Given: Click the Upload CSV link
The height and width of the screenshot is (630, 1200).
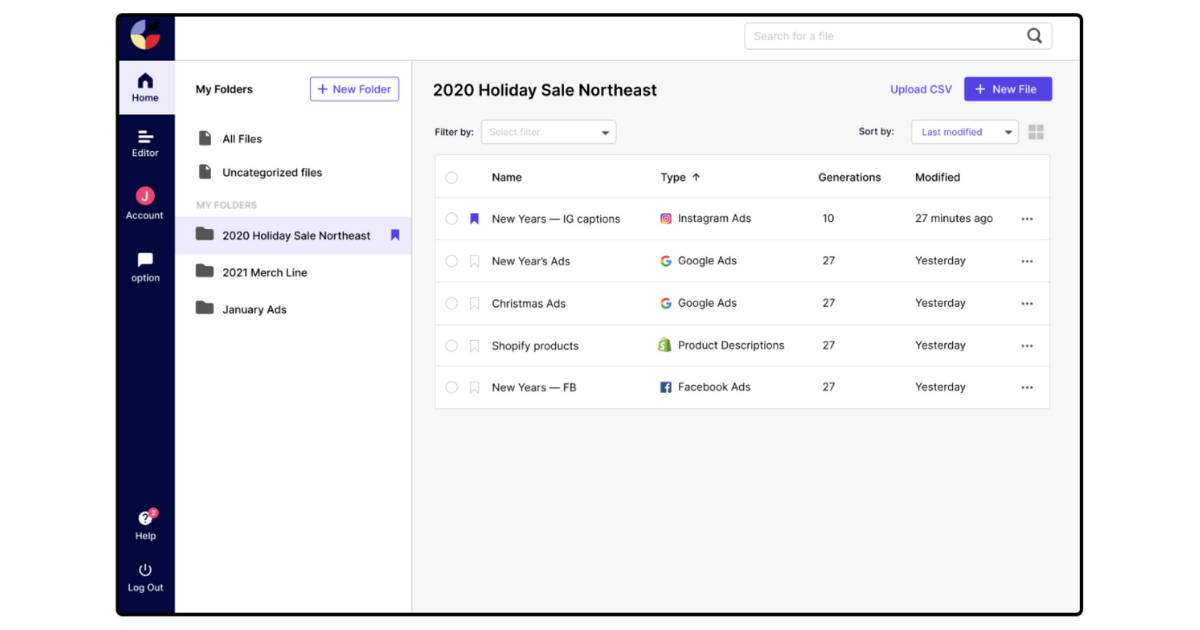Looking at the screenshot, I should tap(920, 89).
